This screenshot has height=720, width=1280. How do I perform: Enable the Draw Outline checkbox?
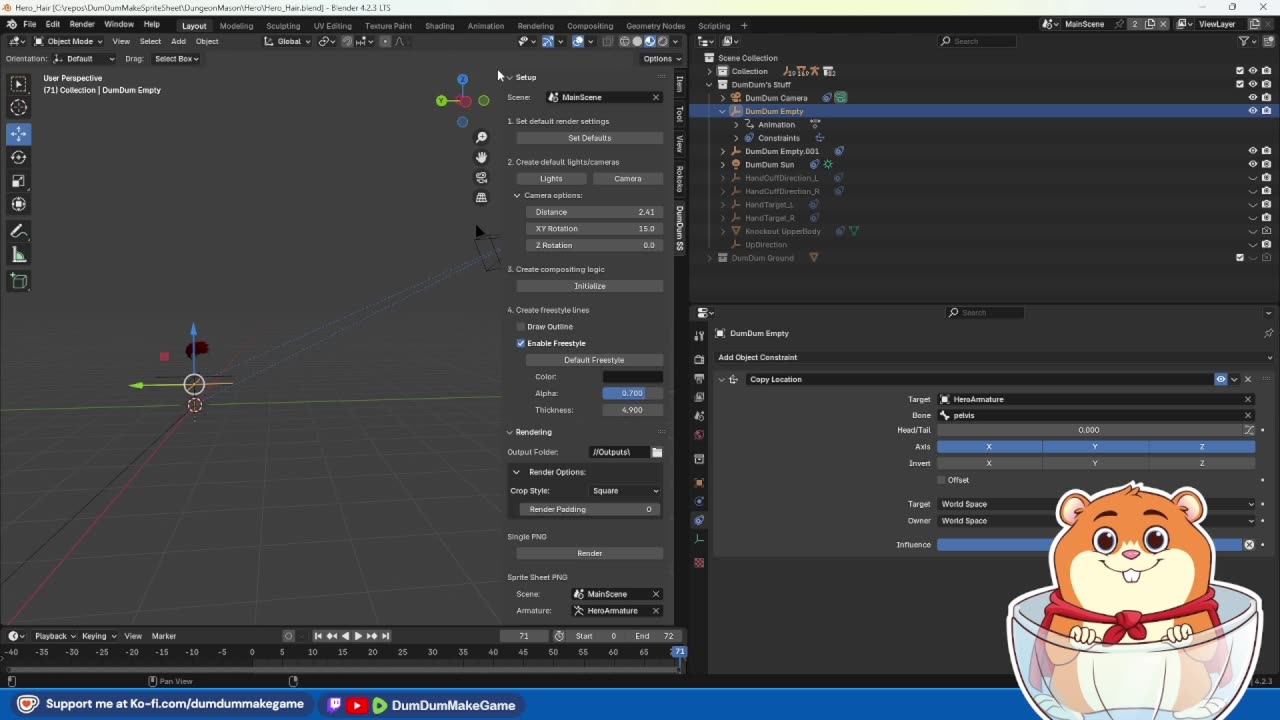pyautogui.click(x=521, y=327)
